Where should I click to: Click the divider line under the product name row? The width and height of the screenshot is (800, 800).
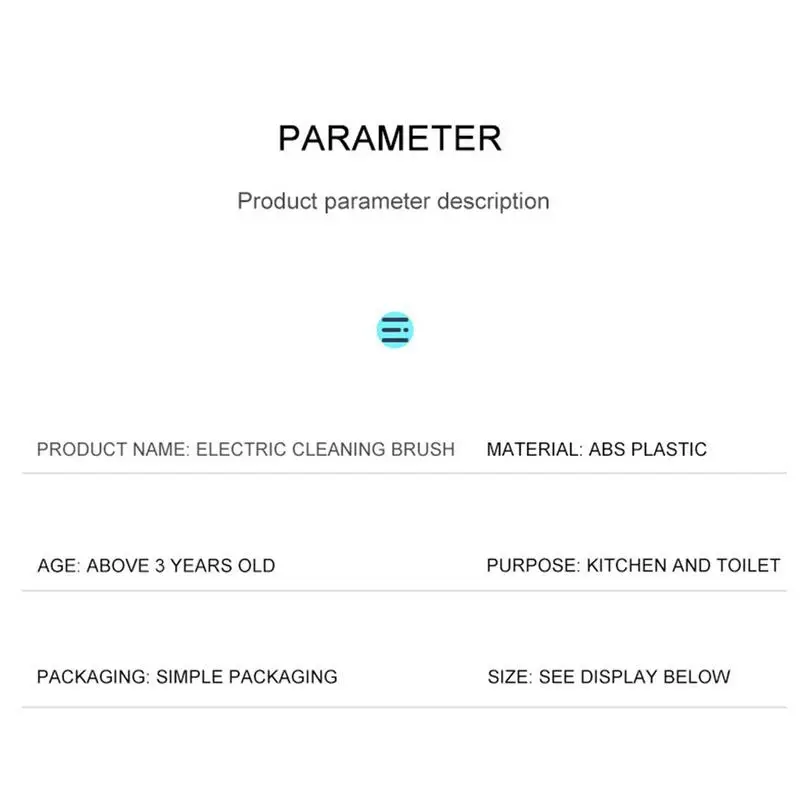[400, 473]
